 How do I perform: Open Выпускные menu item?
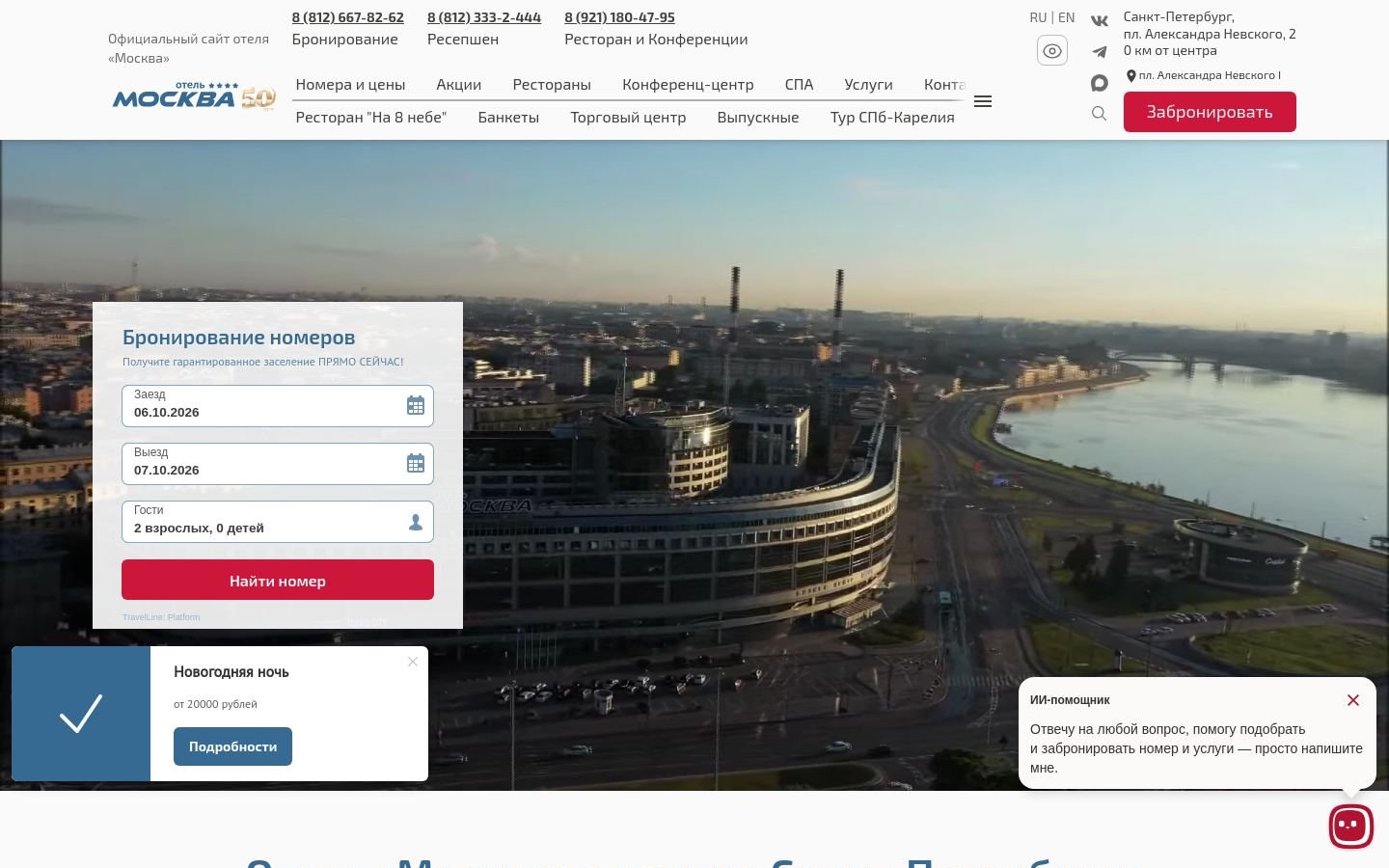[758, 117]
